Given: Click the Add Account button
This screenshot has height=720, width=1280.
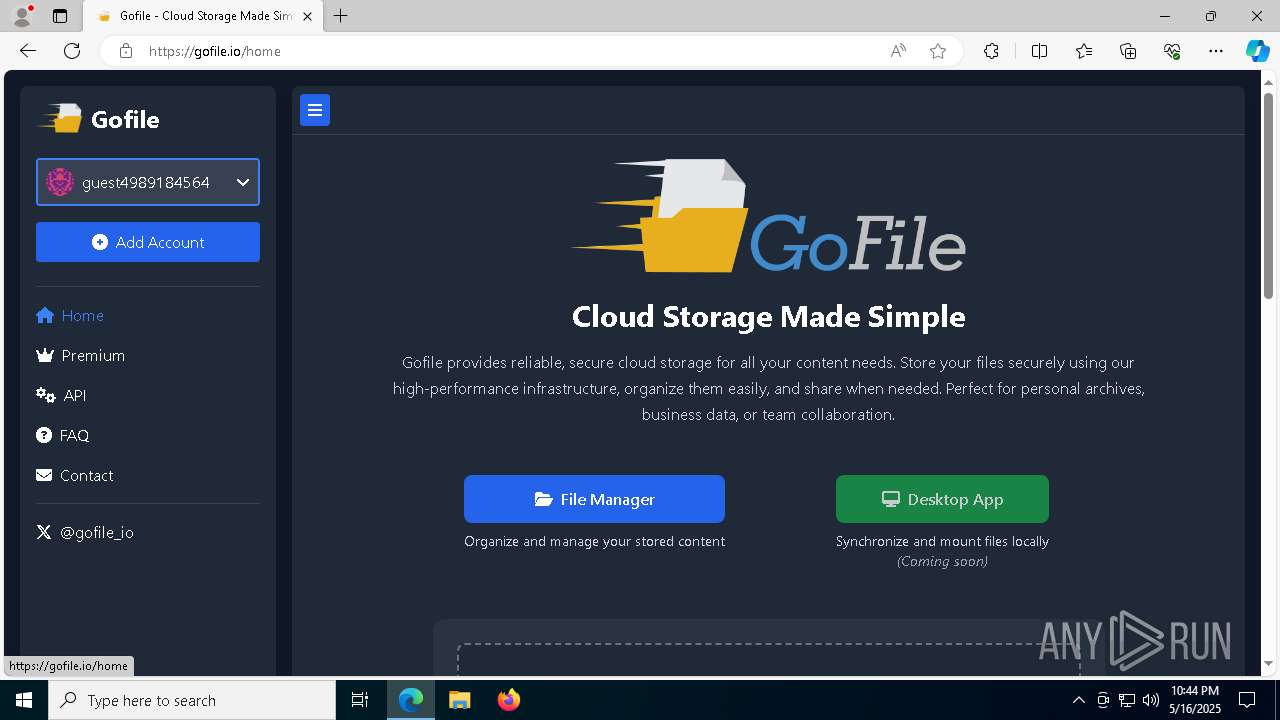Looking at the screenshot, I should click(148, 242).
